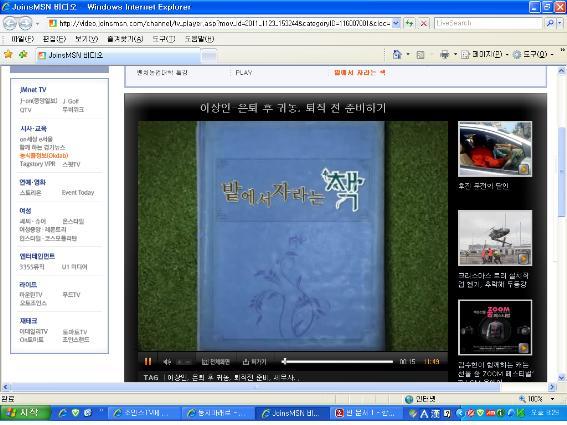The width and height of the screenshot is (567, 425).
Task: Click the Refresh icon beside the address bar
Action: (409, 24)
